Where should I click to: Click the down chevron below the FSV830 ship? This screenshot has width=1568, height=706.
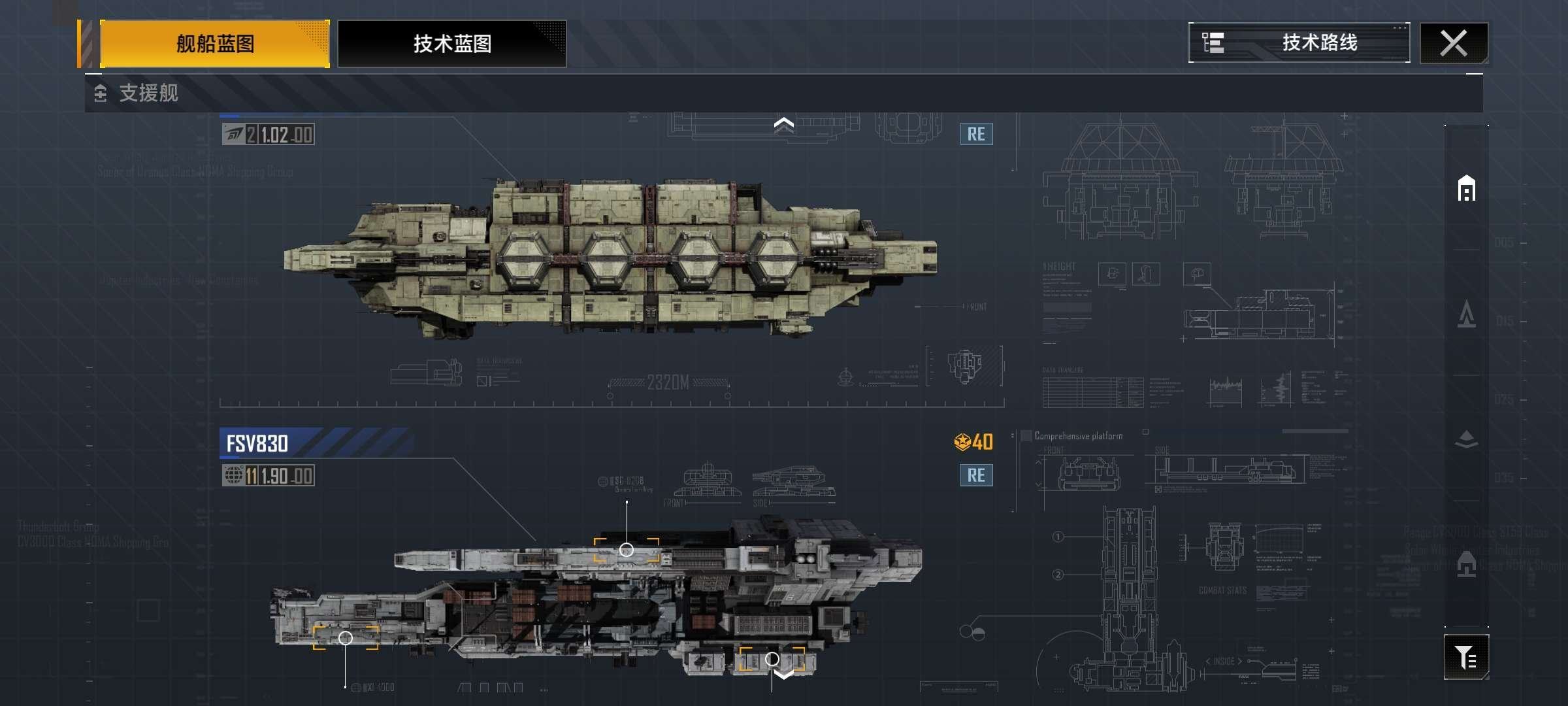[784, 674]
